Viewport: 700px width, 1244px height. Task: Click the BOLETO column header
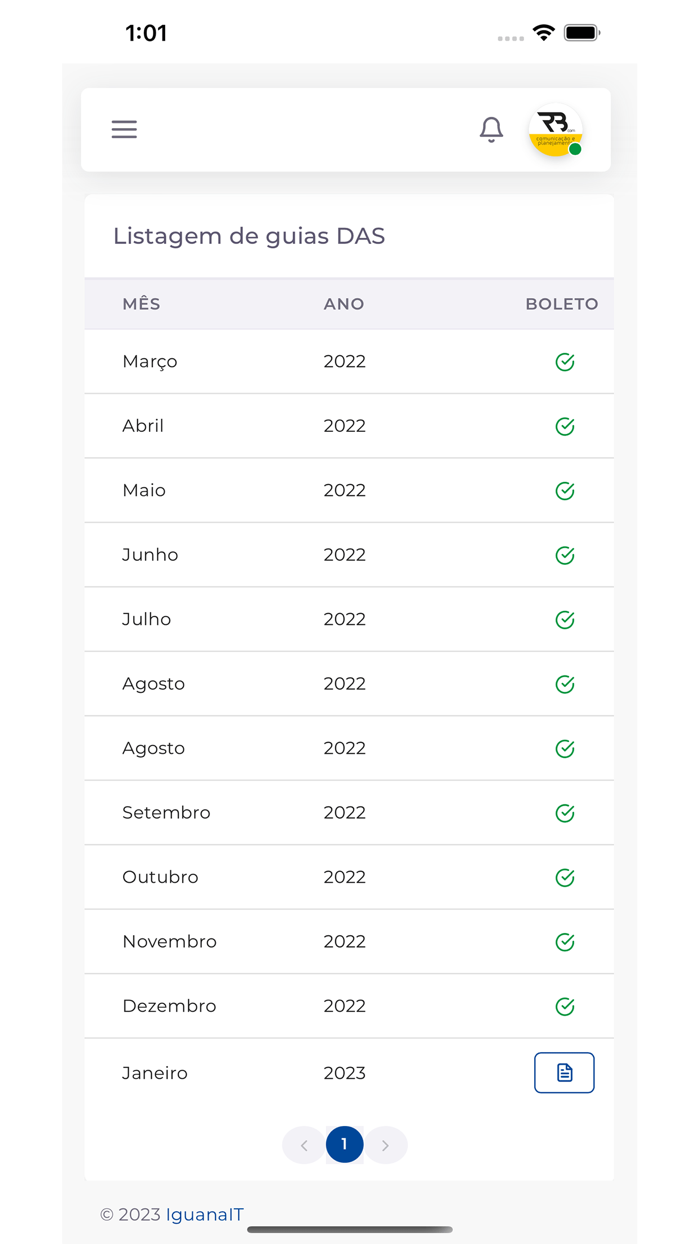point(561,304)
